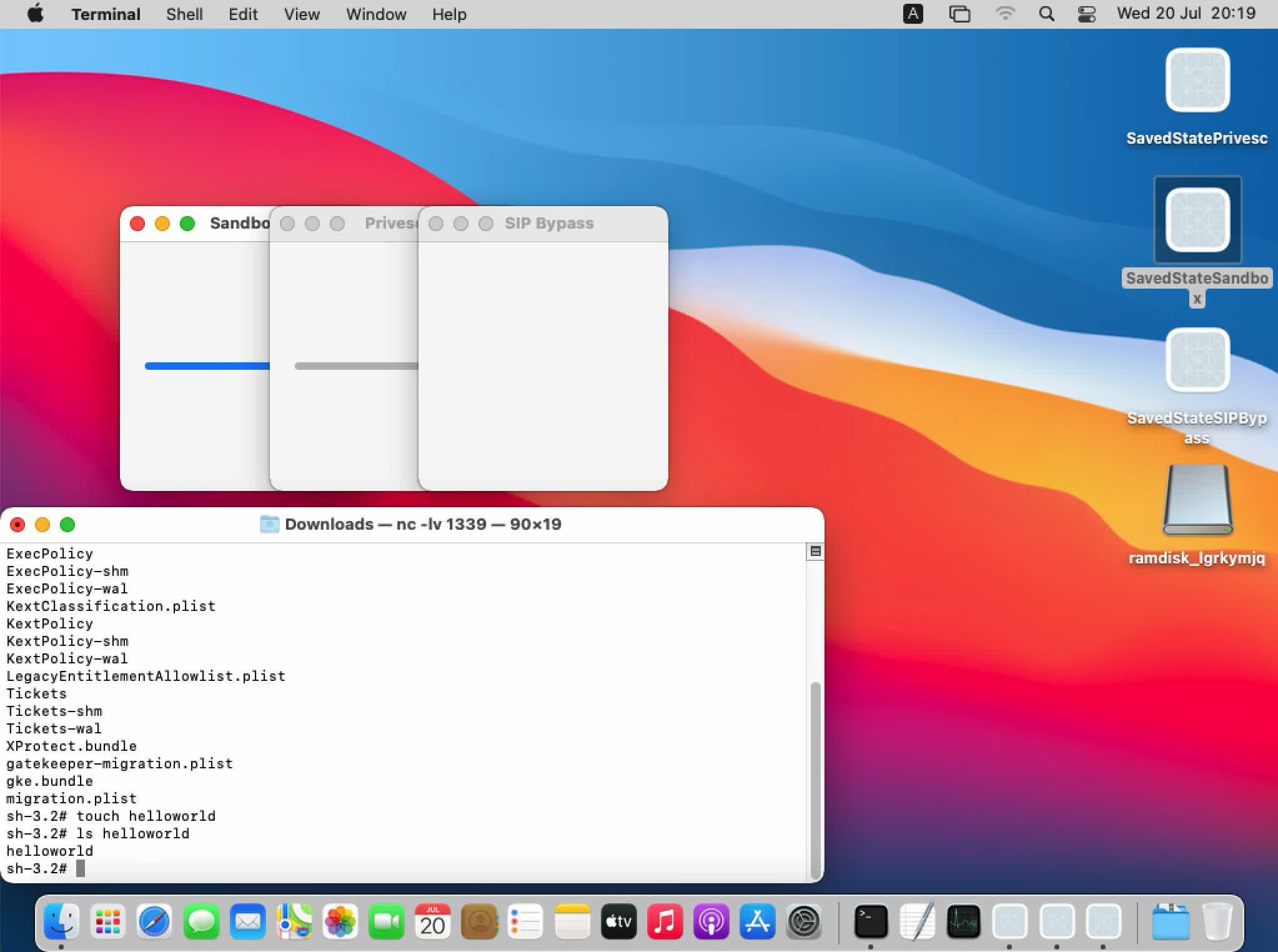This screenshot has height=952, width=1278.
Task: Launch TextEdit from the Dock
Action: (917, 921)
